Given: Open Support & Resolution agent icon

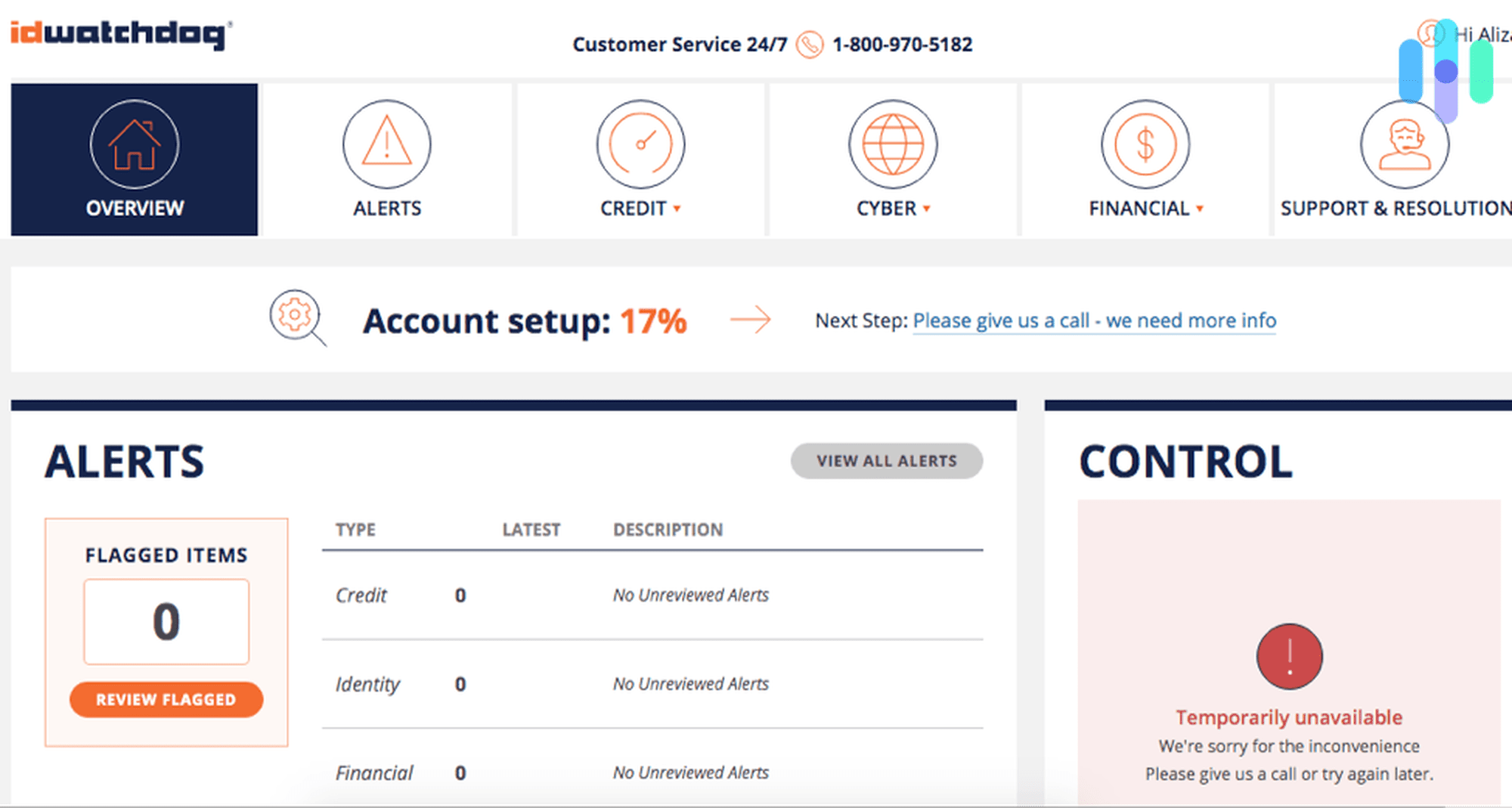Looking at the screenshot, I should (1403, 144).
